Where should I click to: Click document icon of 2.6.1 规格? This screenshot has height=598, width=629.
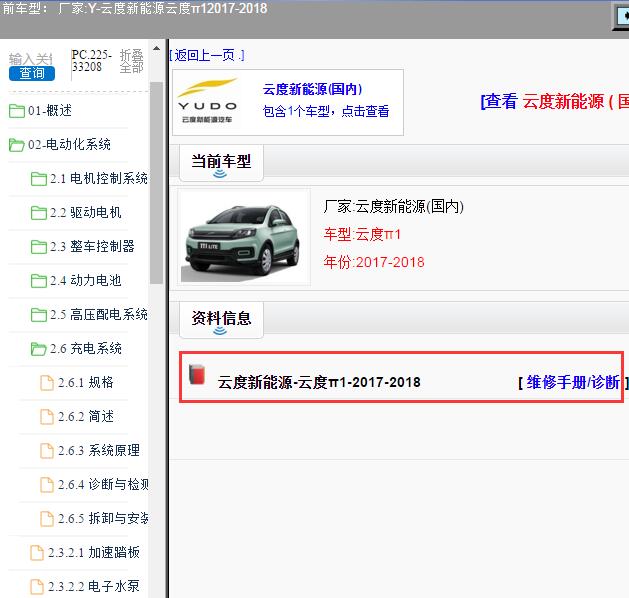47,383
